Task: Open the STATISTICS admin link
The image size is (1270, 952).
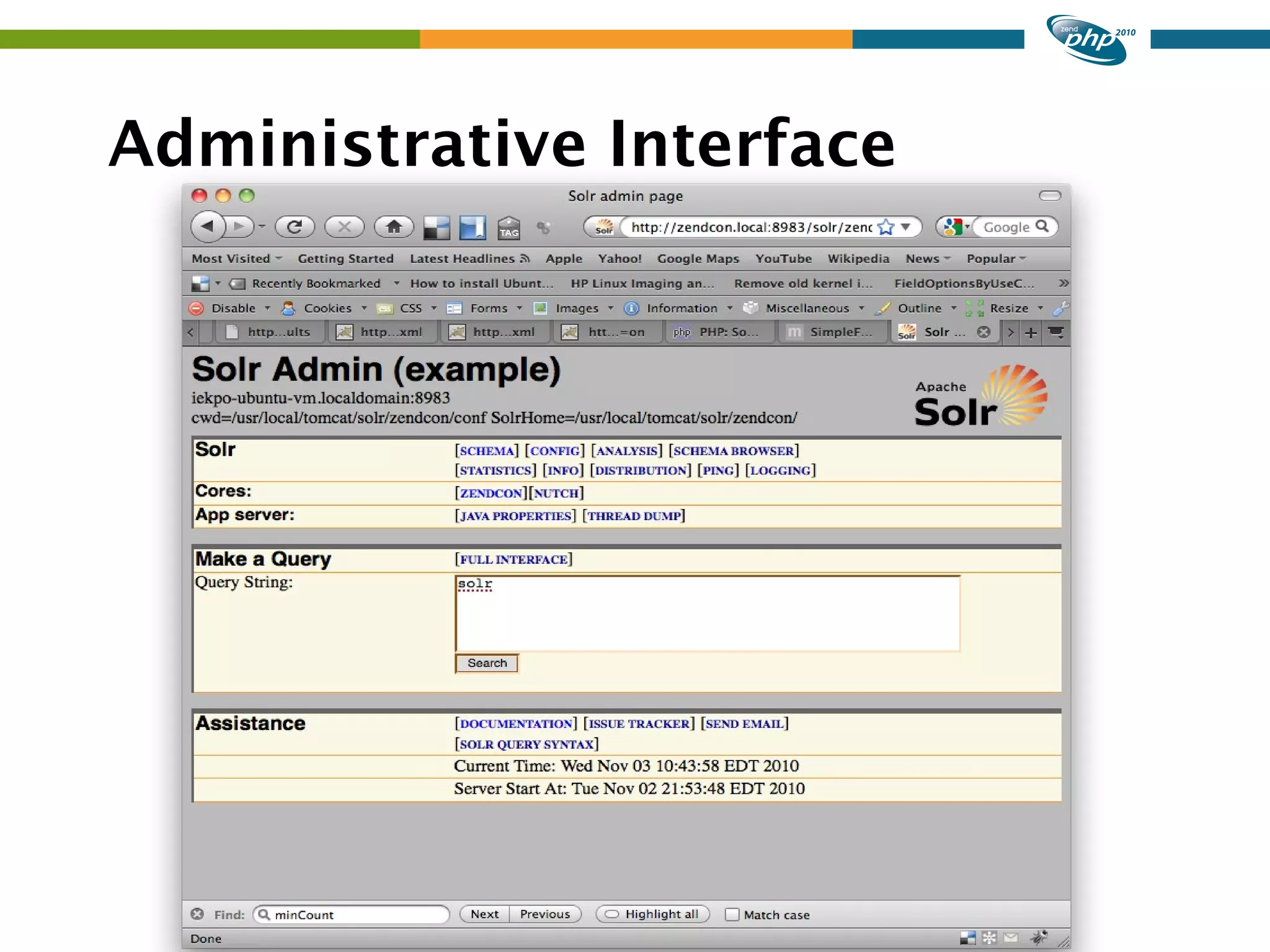Action: click(x=495, y=470)
